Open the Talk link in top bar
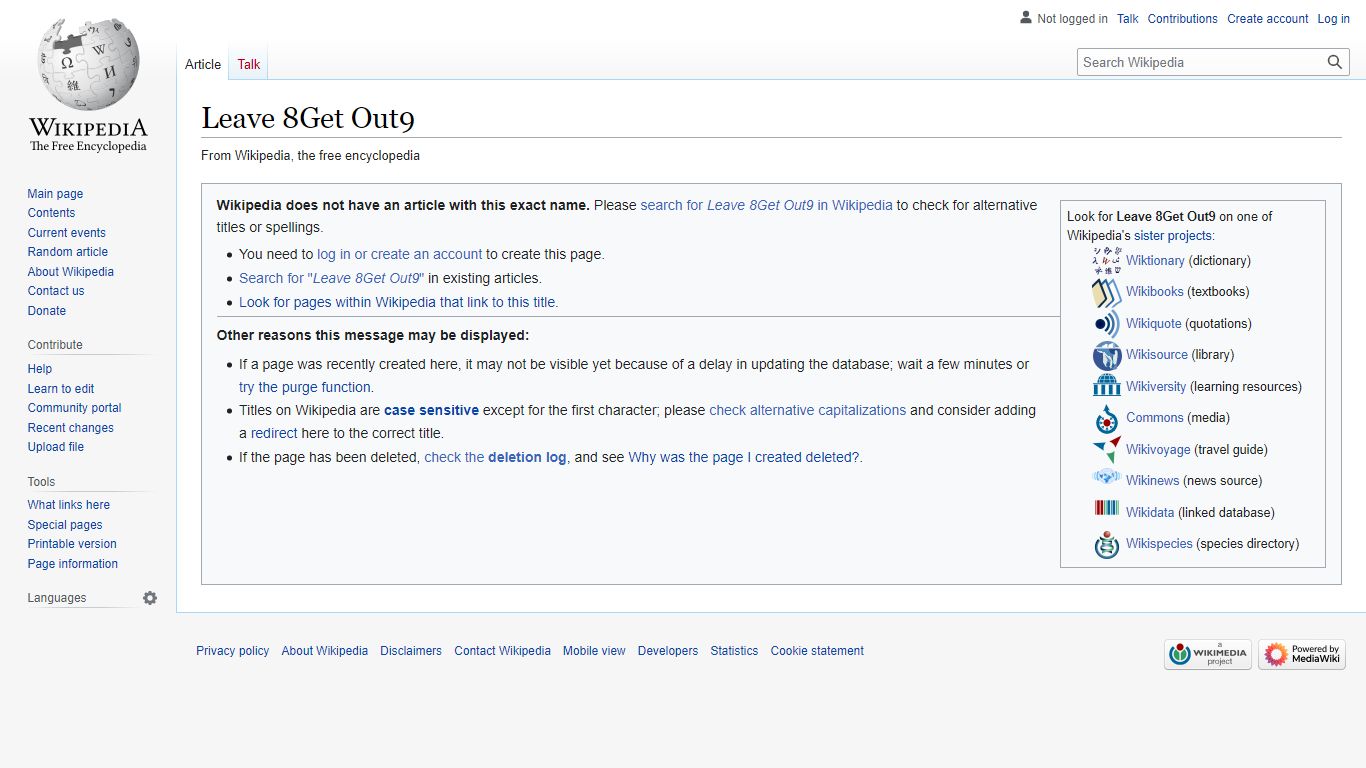1366x768 pixels. coord(1128,19)
